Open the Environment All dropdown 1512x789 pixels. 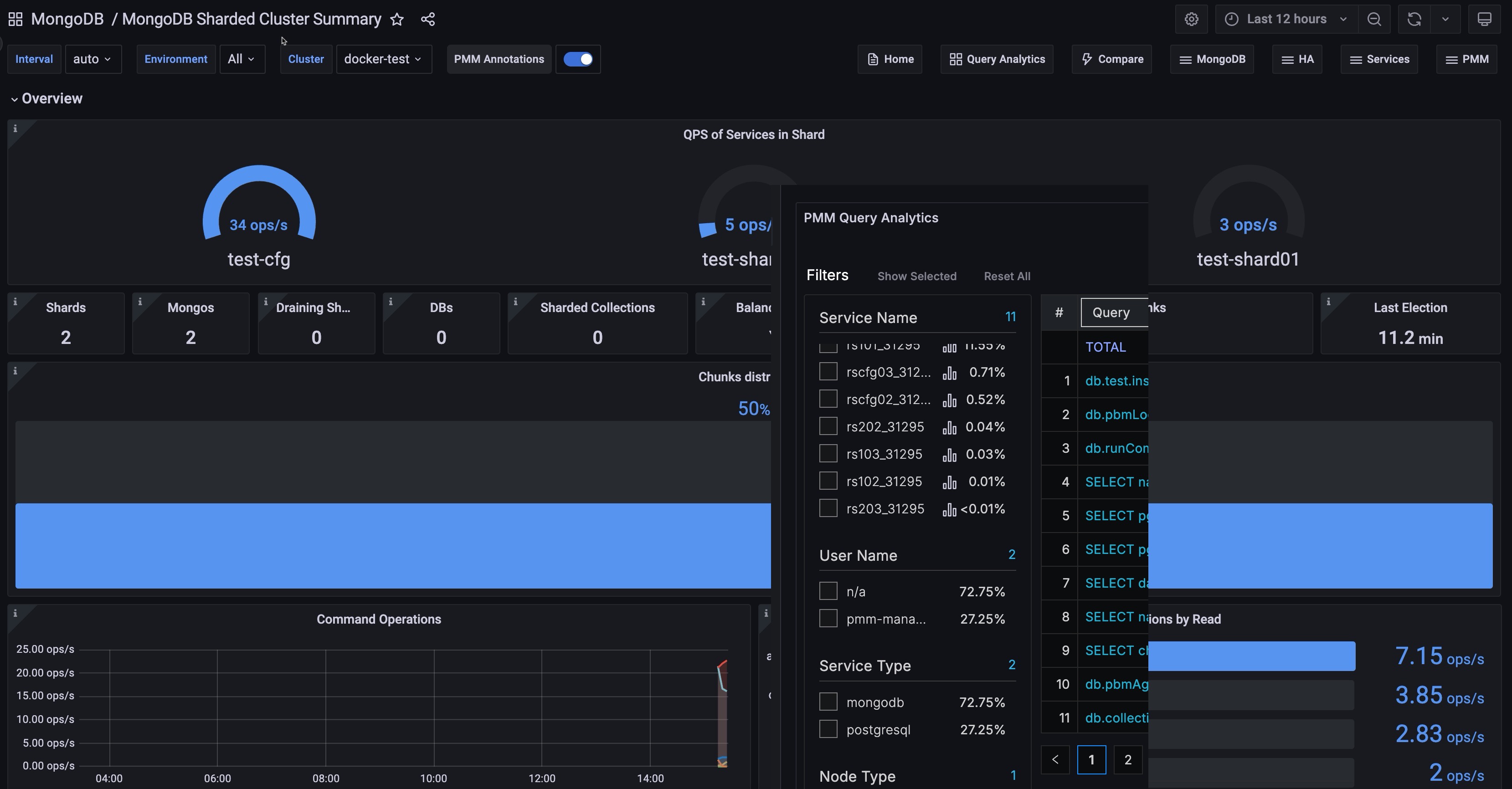click(x=242, y=59)
